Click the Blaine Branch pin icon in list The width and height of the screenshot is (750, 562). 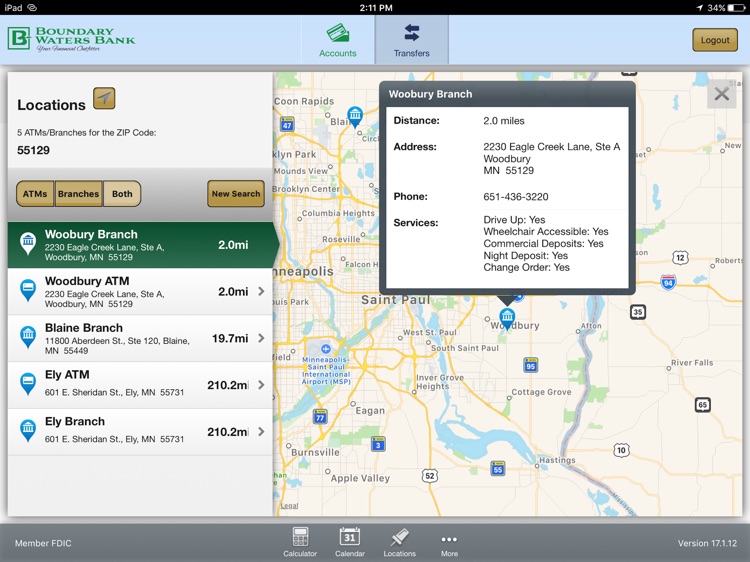point(28,337)
